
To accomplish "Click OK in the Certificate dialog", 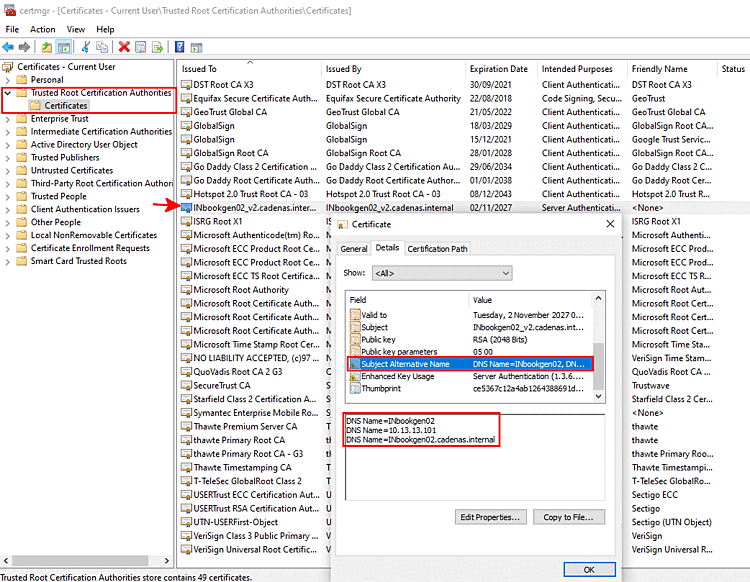I will coord(589,570).
